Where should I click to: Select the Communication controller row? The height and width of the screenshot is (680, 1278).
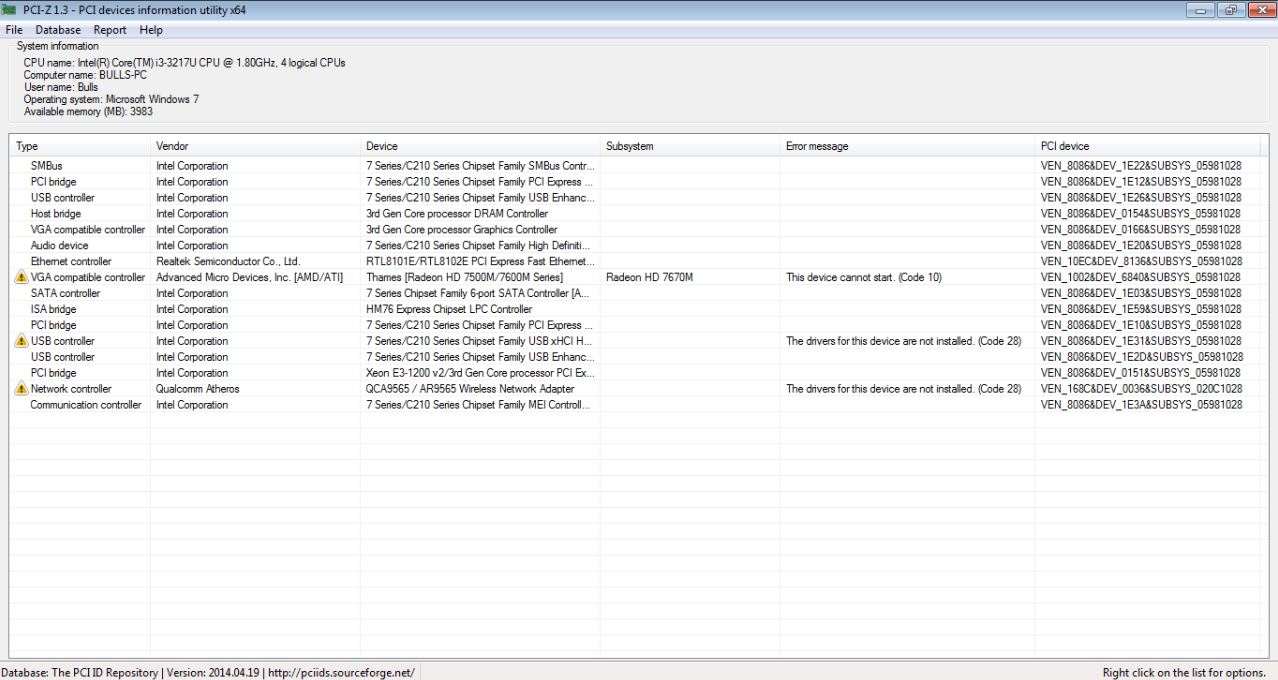point(635,405)
